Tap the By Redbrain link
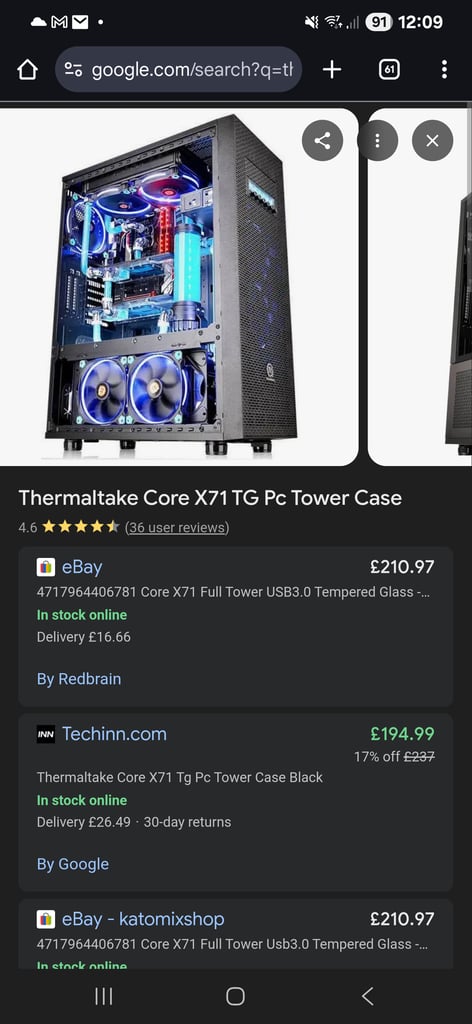Viewport: 472px width, 1024px height. pos(79,679)
